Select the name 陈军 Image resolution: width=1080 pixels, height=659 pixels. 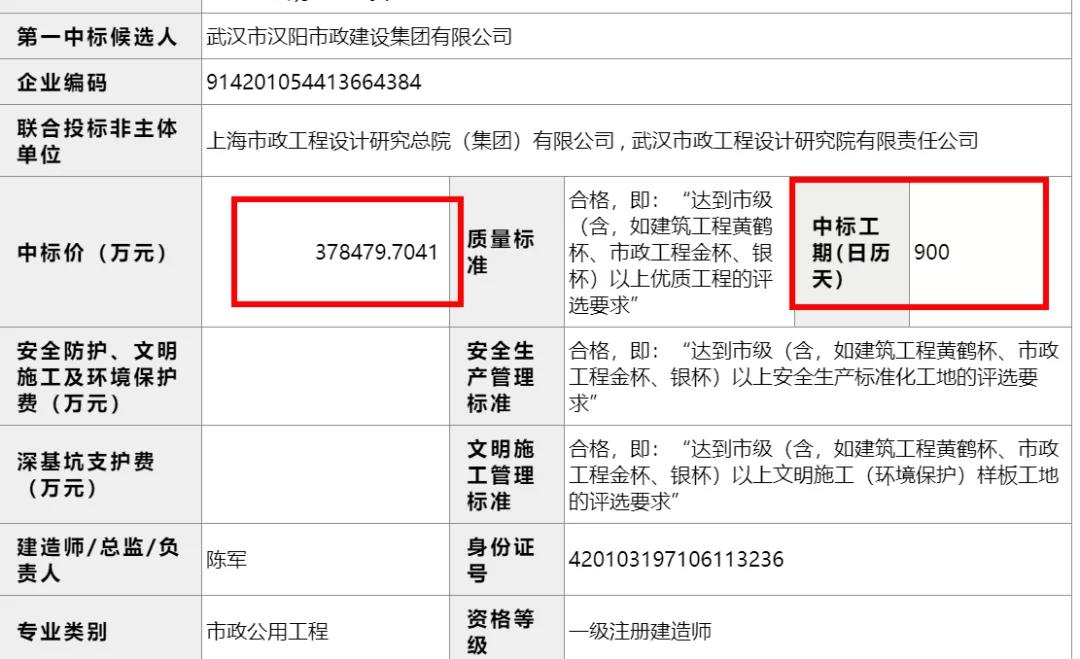tap(226, 560)
